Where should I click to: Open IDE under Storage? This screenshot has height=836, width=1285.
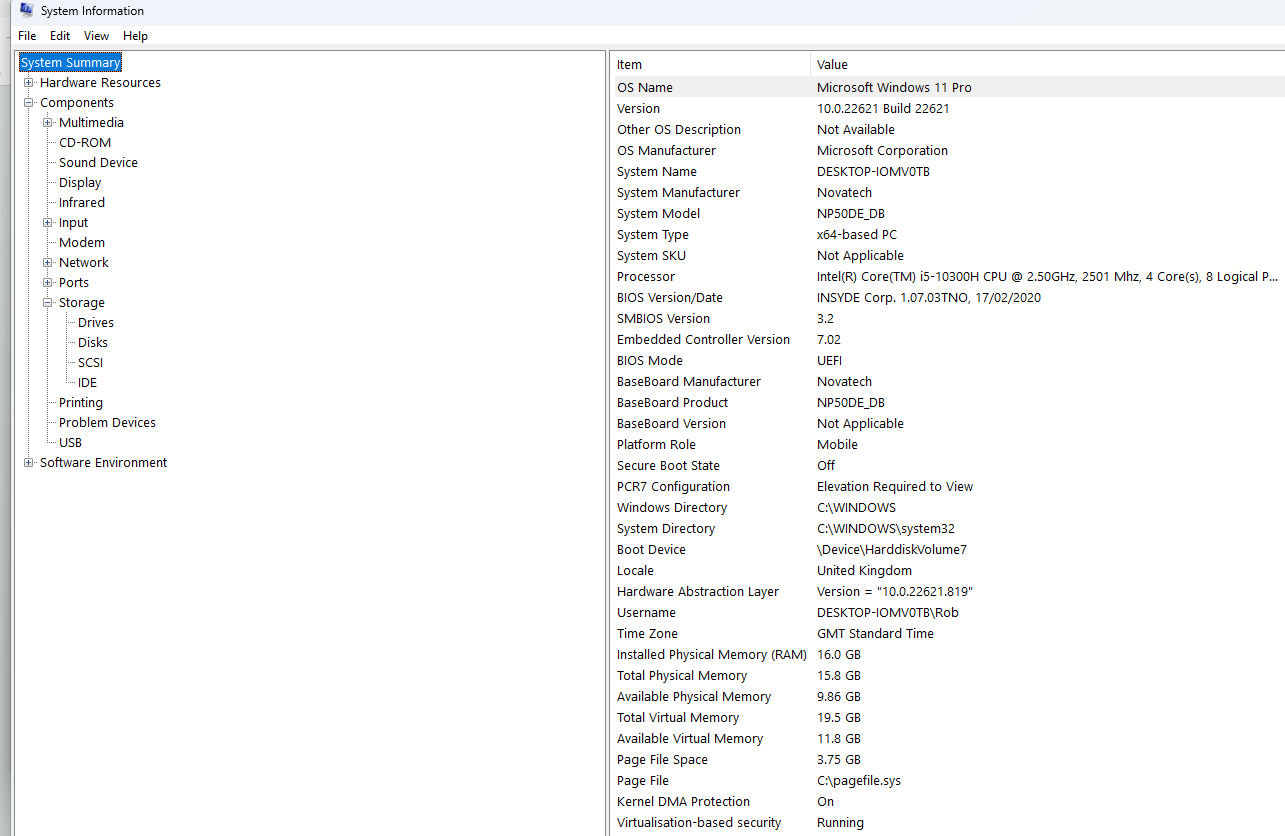click(87, 383)
